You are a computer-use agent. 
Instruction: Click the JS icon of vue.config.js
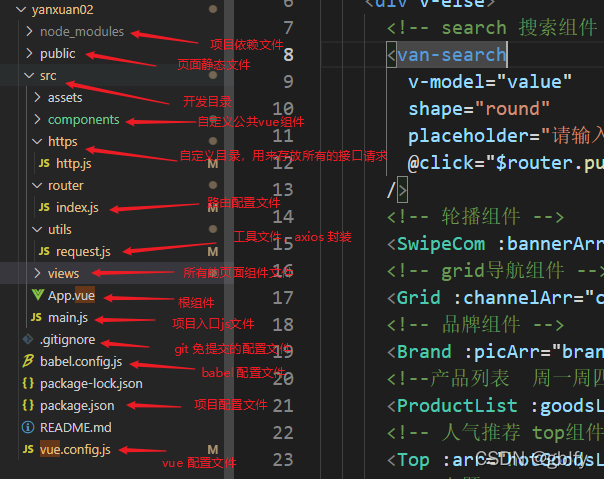point(28,449)
